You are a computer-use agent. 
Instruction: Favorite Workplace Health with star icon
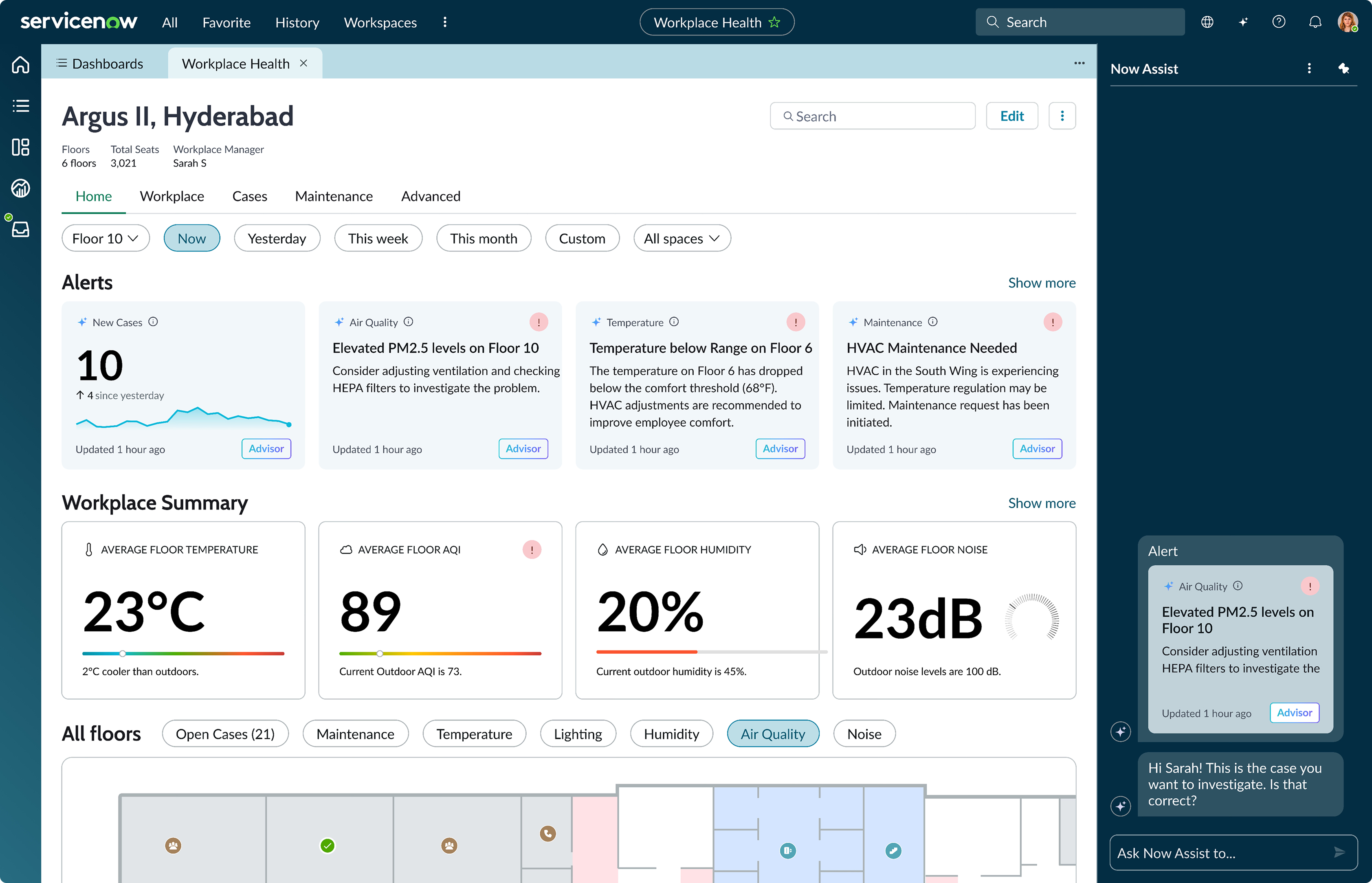[x=774, y=22]
